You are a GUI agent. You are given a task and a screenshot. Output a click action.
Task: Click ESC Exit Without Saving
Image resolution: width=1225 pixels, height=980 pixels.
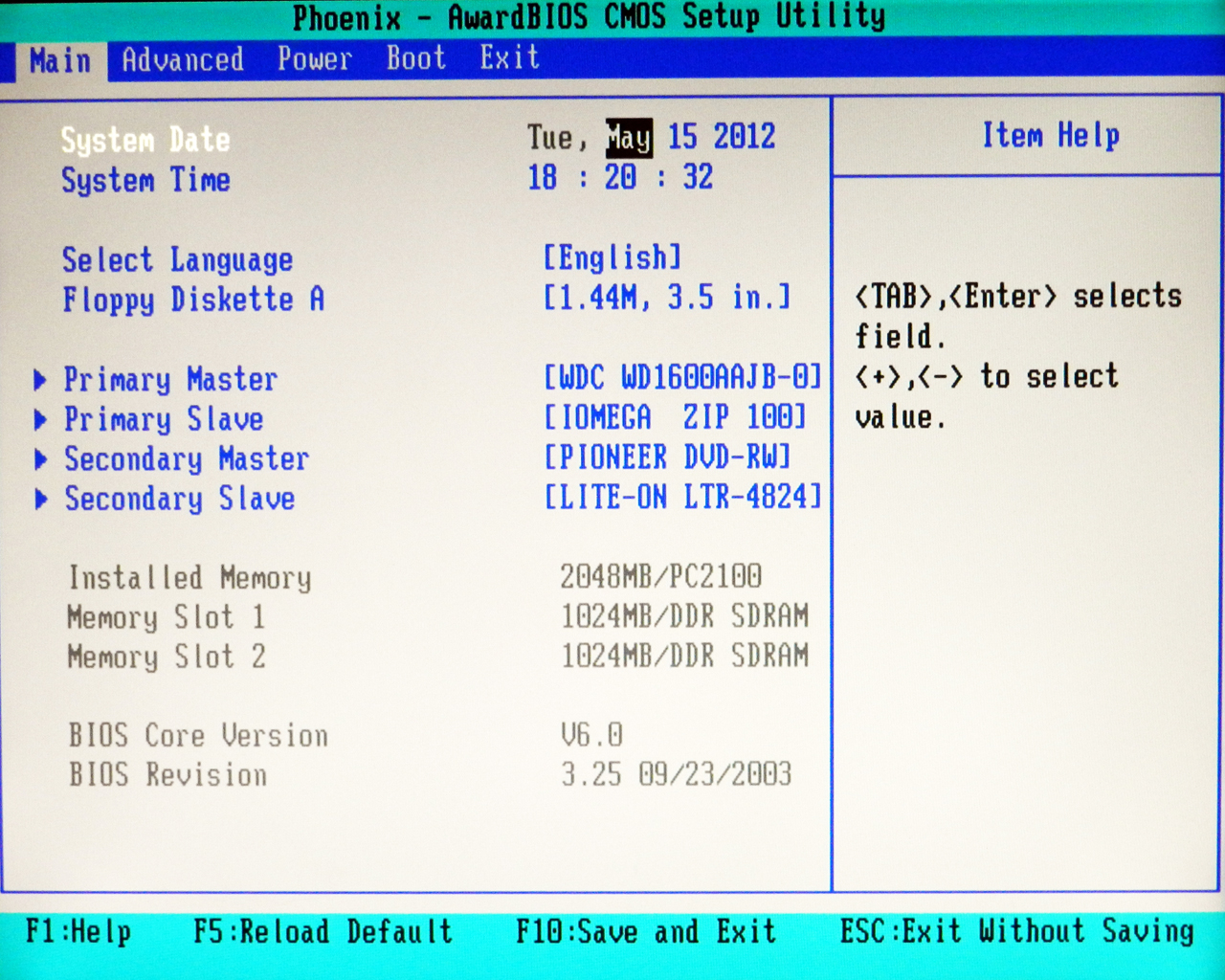coord(1016,931)
